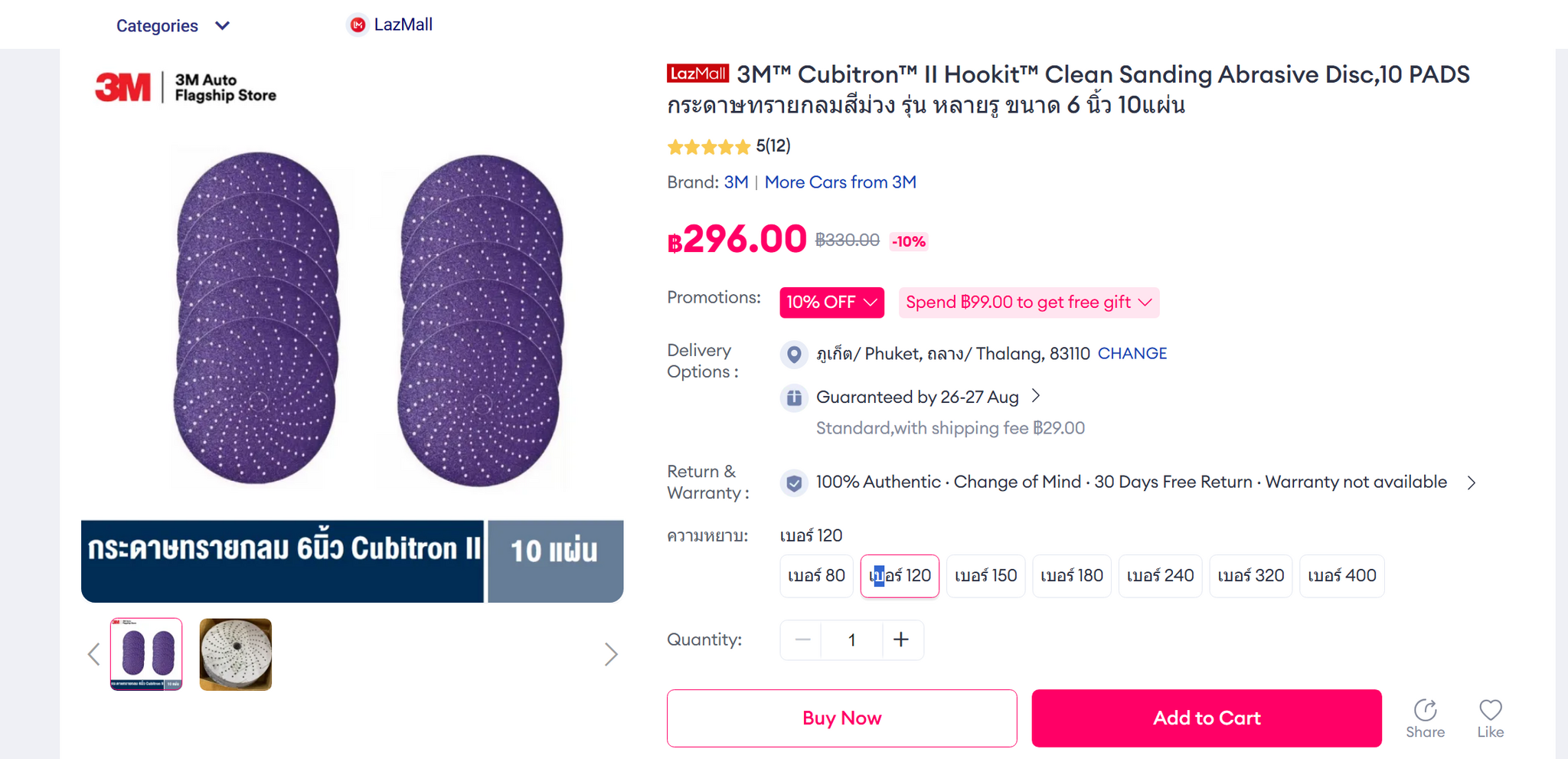Click the Share icon
This screenshot has height=759, width=1568.
point(1425,711)
